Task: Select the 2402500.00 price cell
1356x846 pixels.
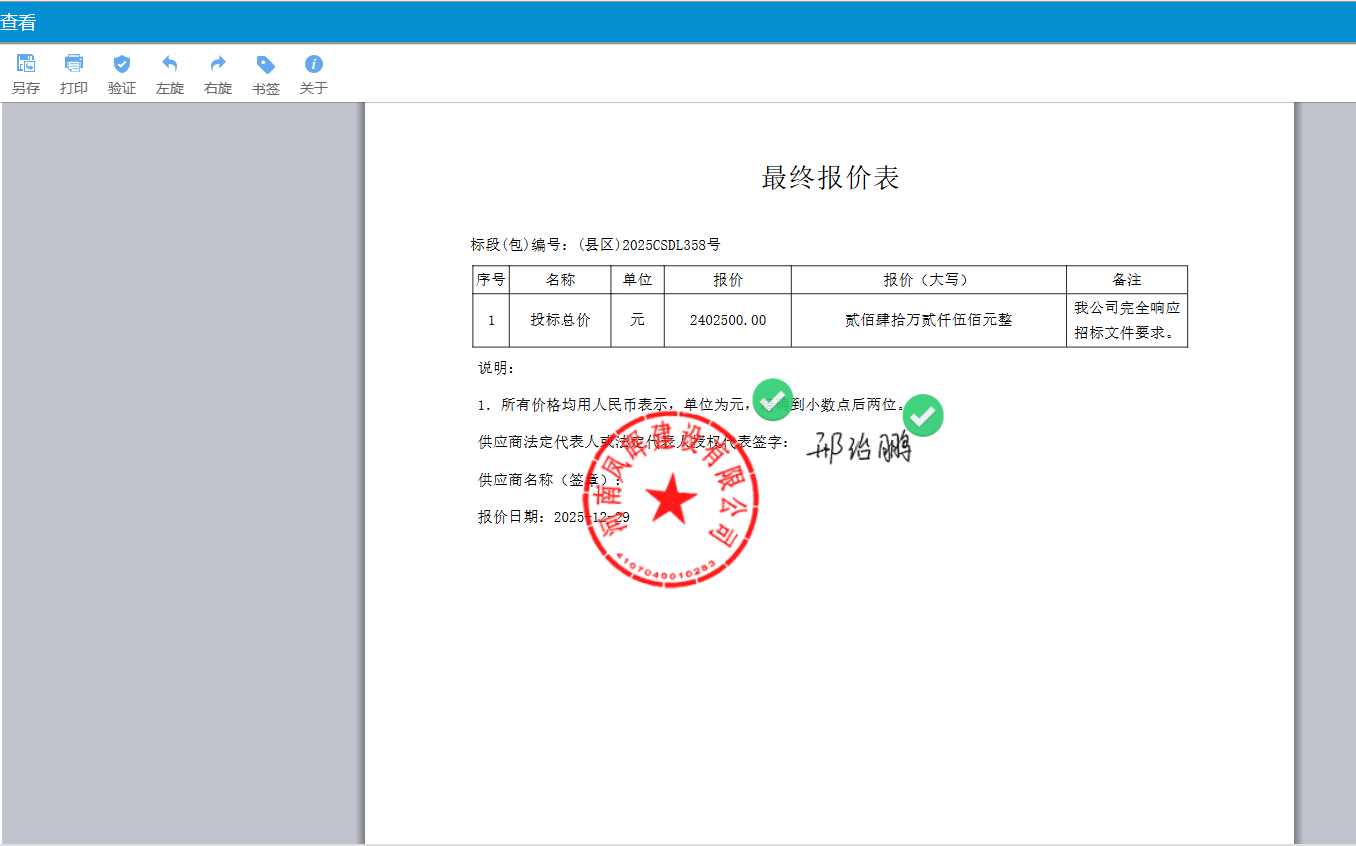Action: [x=728, y=320]
